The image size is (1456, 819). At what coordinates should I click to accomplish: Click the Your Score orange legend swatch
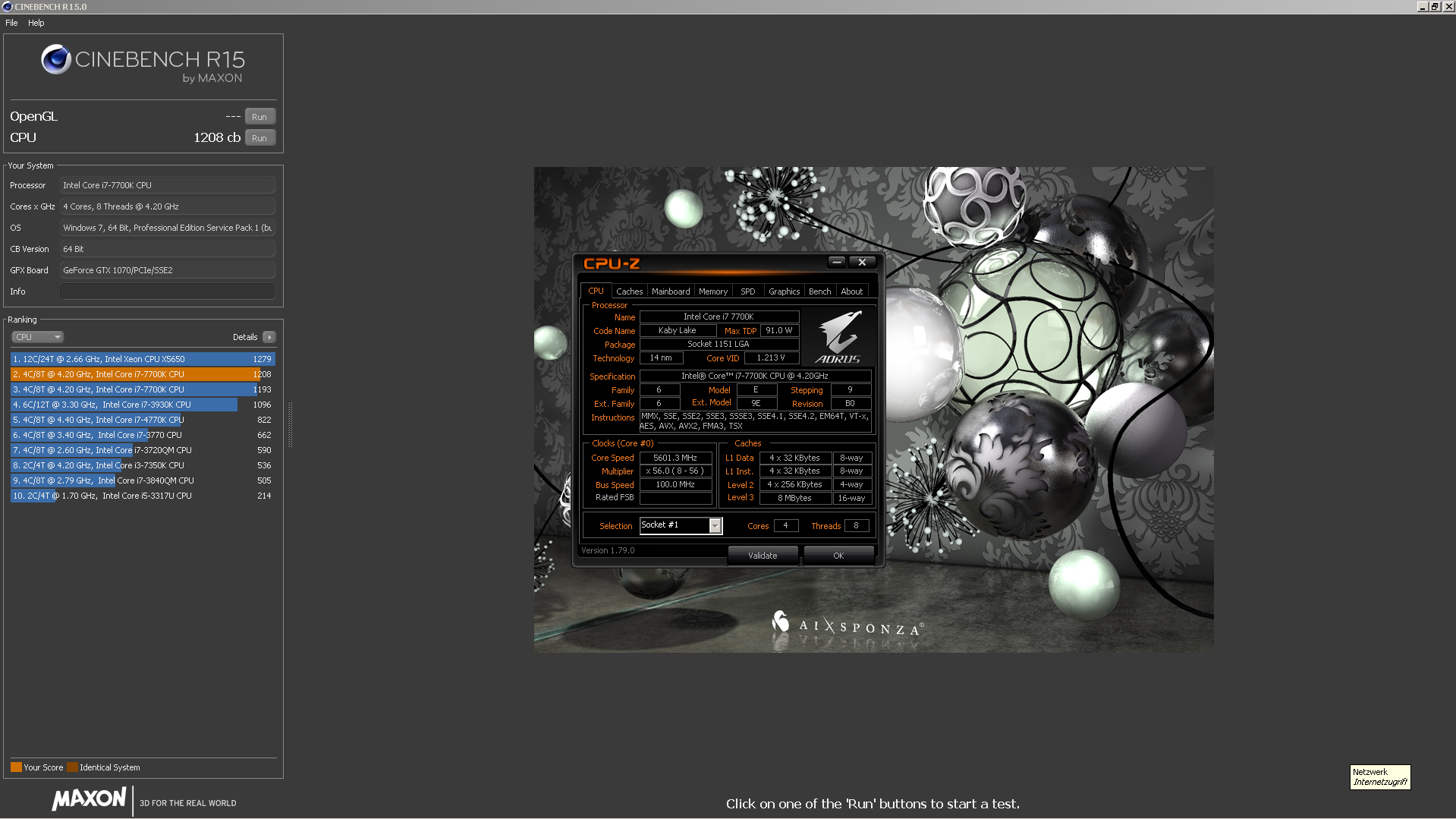pyautogui.click(x=16, y=767)
